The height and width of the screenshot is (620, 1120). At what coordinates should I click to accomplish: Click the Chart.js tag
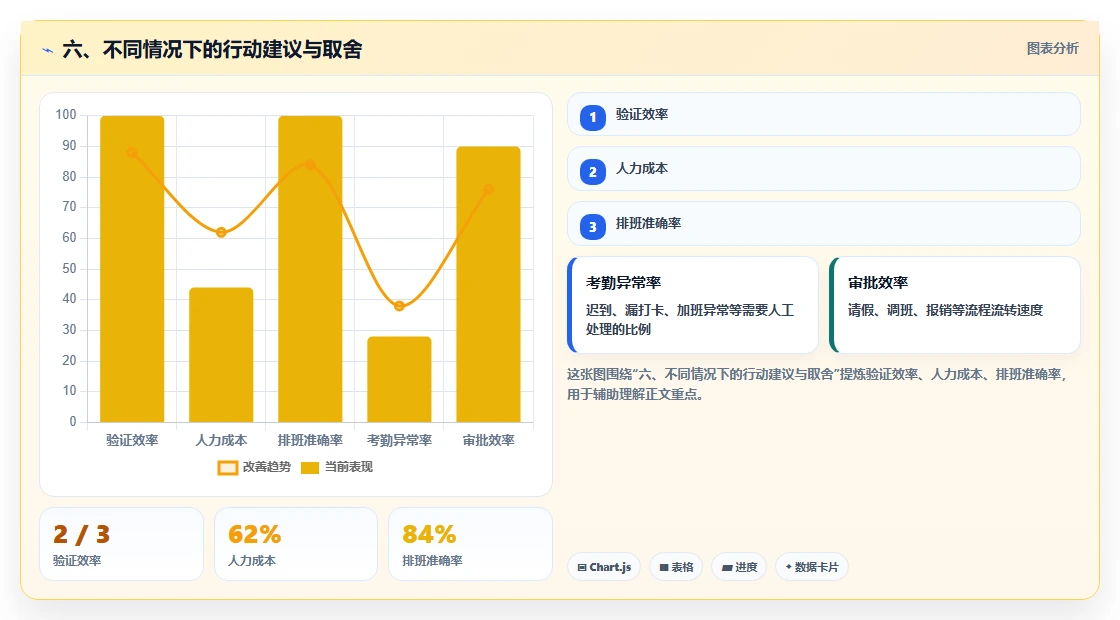(x=604, y=567)
